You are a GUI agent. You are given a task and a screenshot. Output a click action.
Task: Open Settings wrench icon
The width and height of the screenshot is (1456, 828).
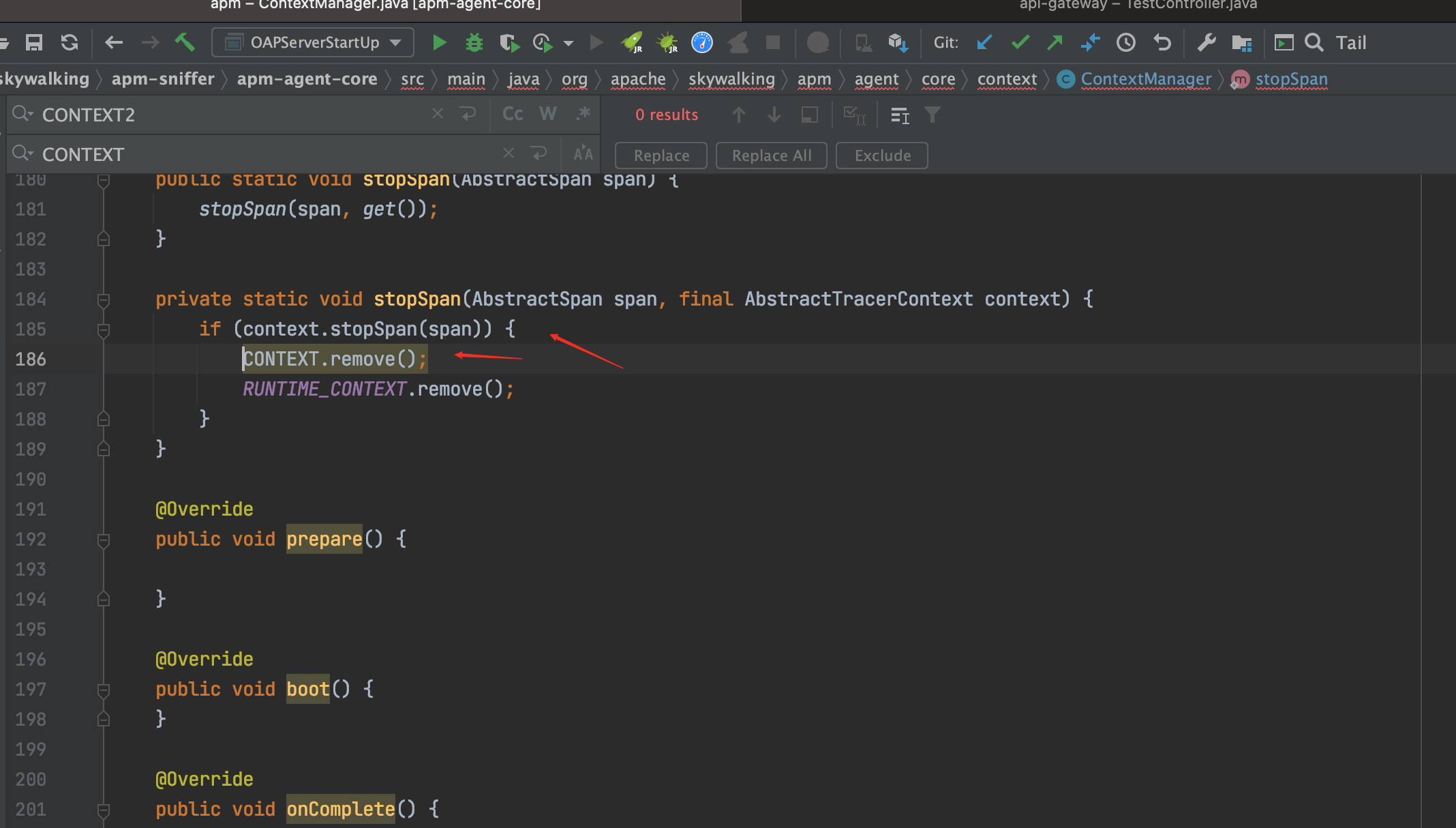tap(1207, 43)
